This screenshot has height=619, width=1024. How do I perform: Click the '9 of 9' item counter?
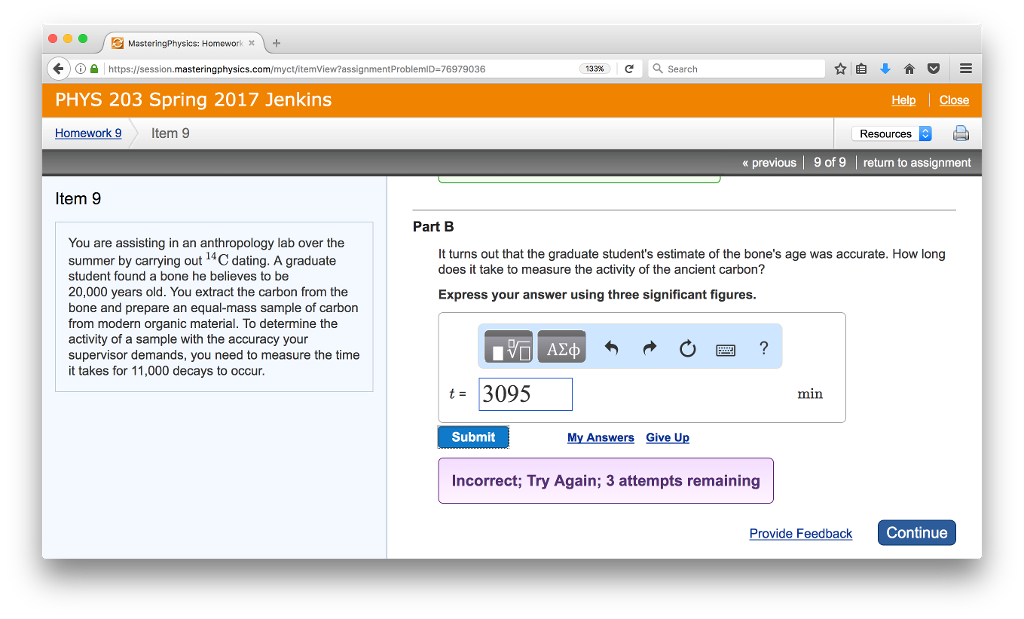click(829, 163)
